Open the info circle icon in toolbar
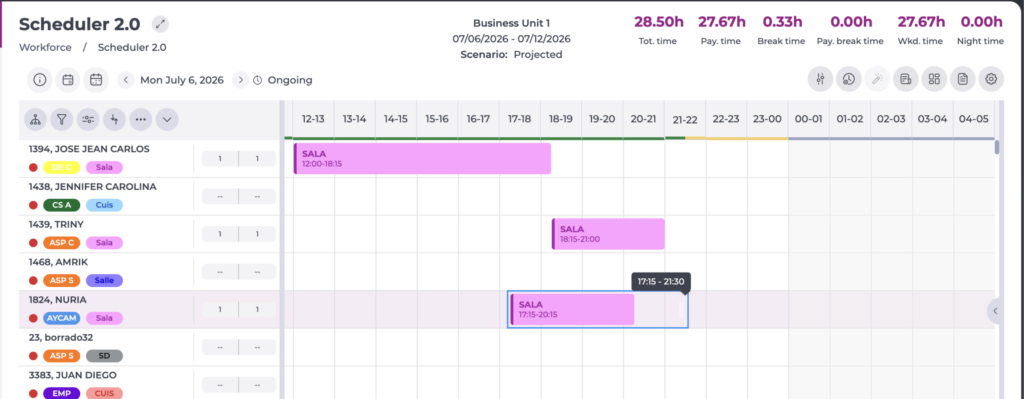This screenshot has width=1024, height=399. point(40,80)
